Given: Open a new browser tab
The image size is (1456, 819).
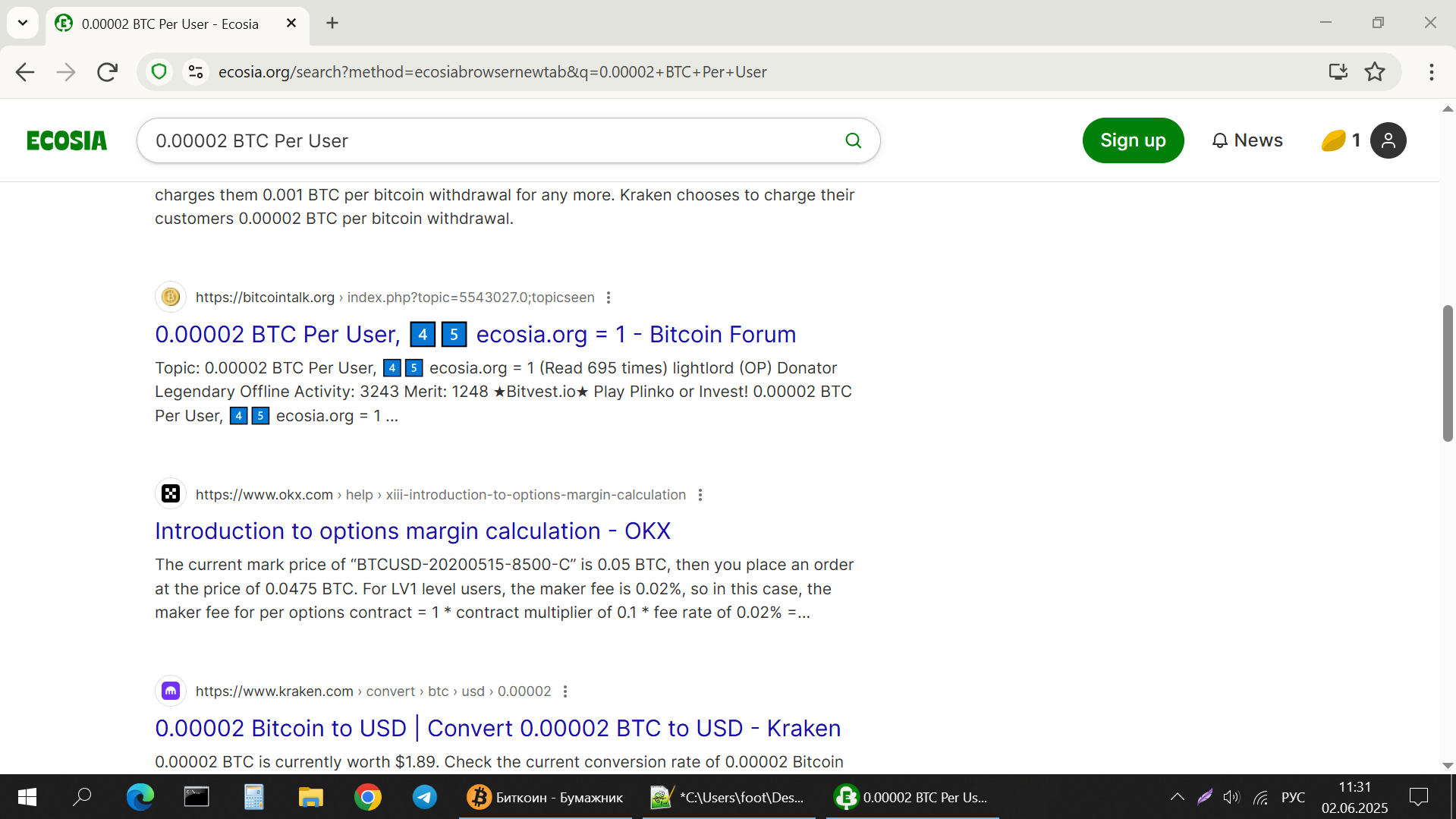Looking at the screenshot, I should click(332, 24).
